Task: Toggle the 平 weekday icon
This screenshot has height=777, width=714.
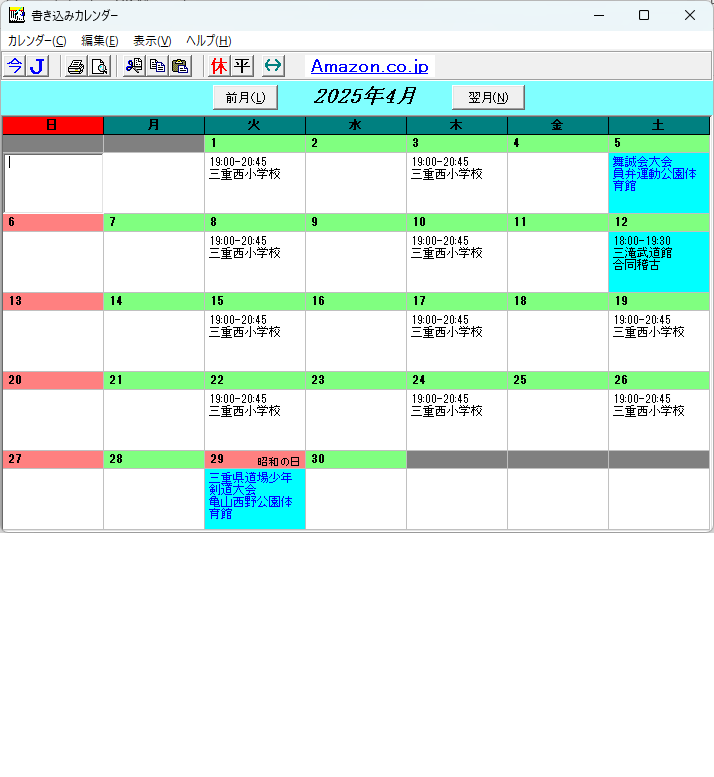Action: point(242,66)
